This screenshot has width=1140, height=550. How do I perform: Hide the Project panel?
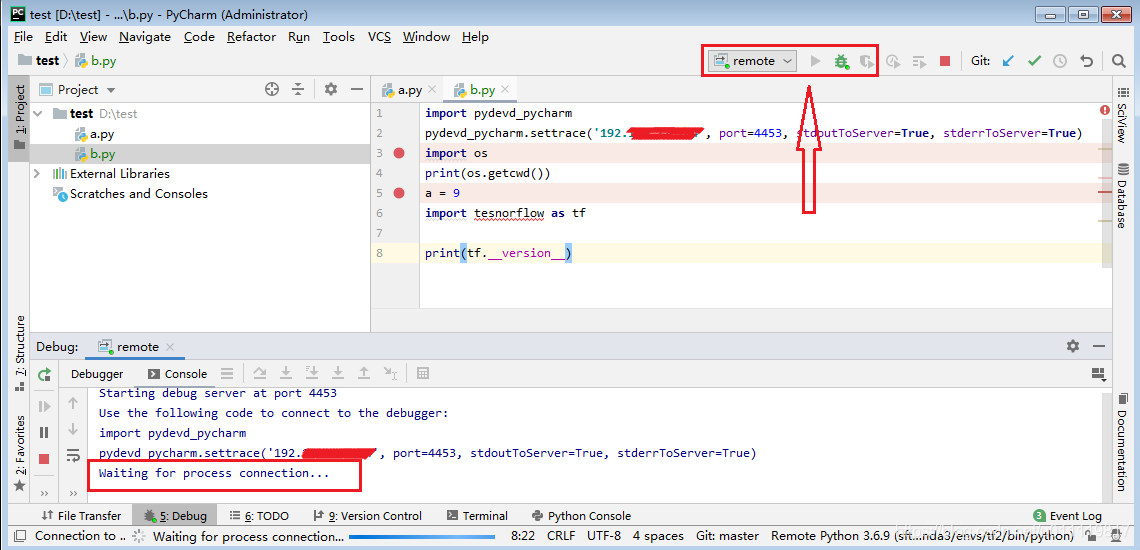pos(356,89)
